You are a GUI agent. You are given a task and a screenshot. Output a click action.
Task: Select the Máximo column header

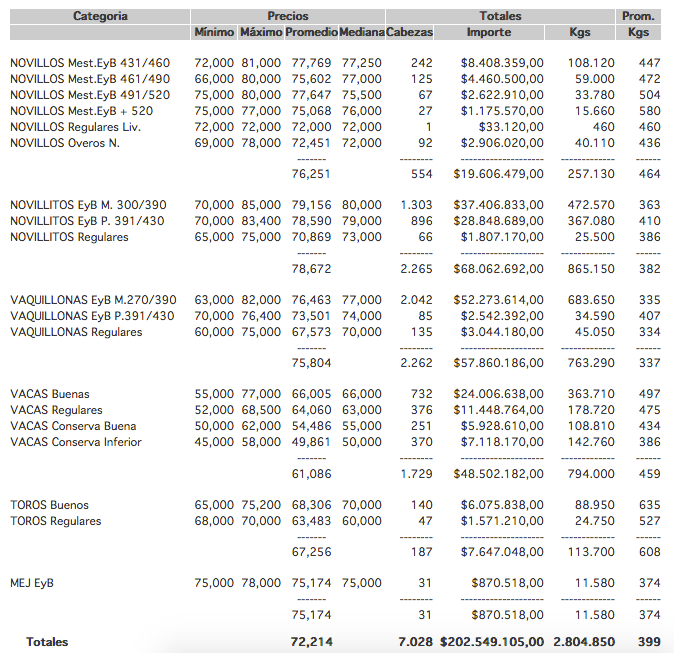pos(261,32)
